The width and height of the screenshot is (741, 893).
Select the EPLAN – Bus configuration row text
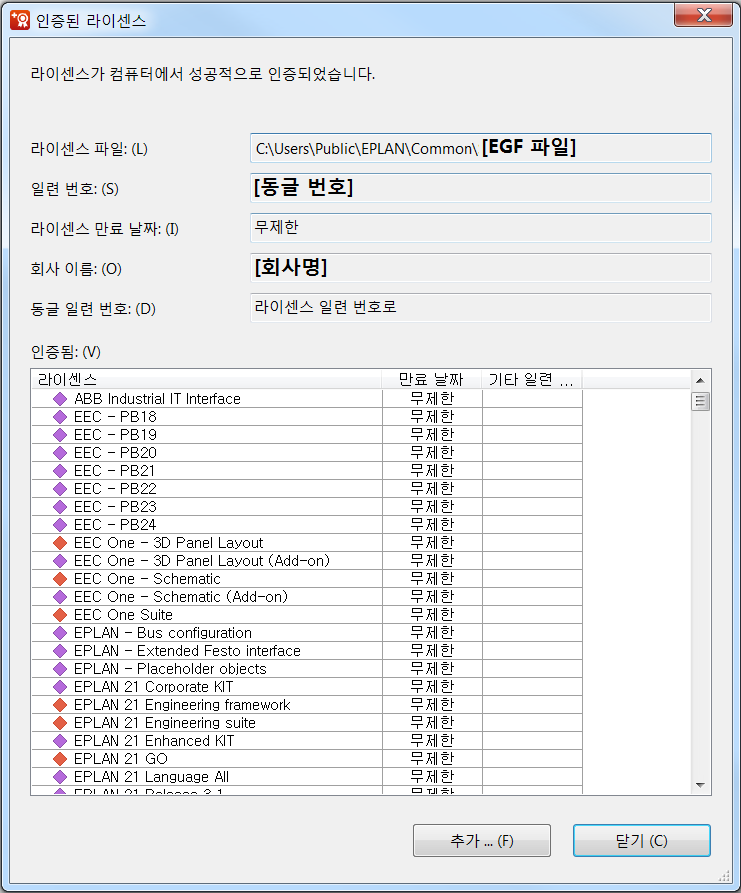(163, 633)
